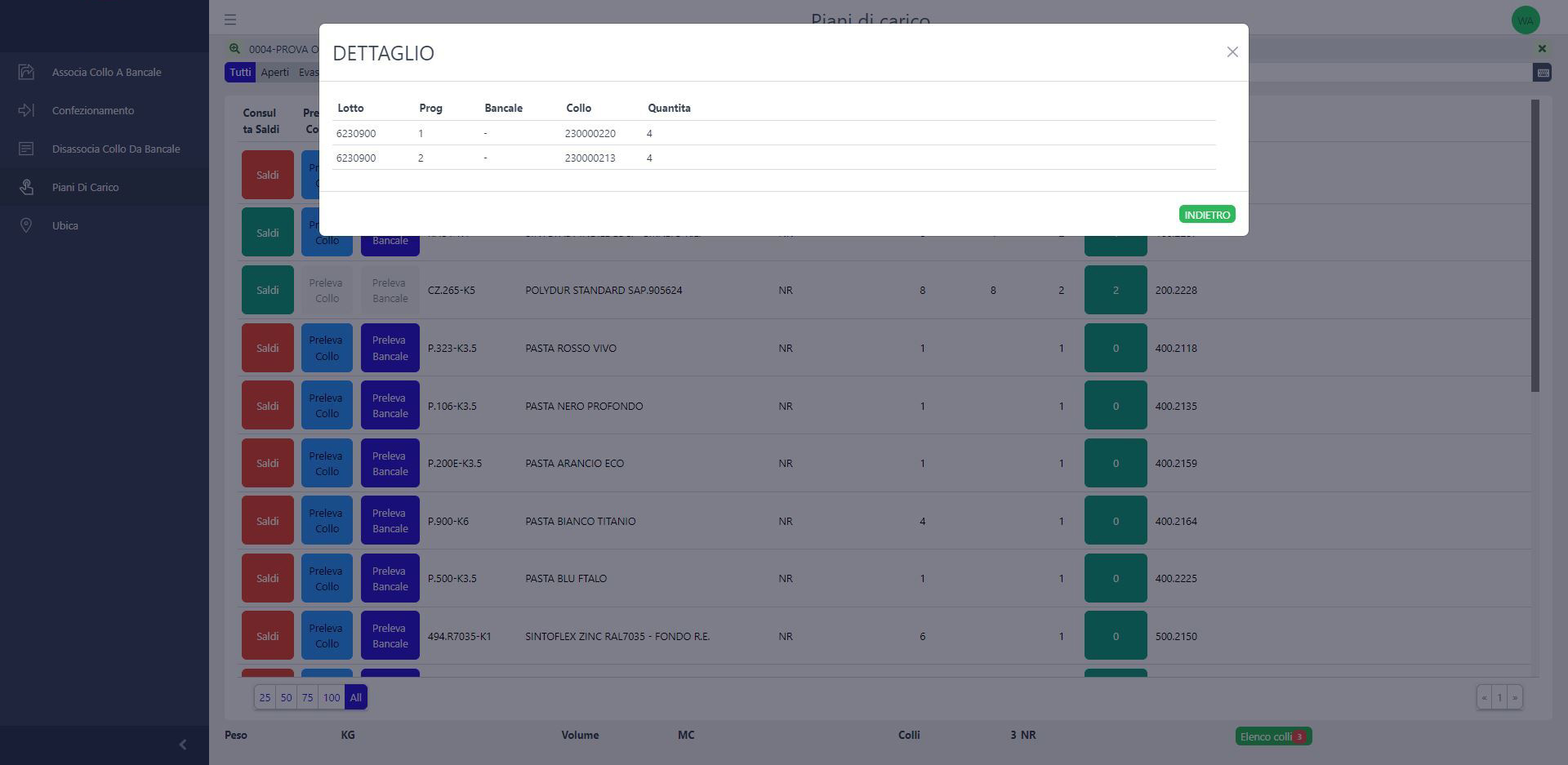Select the Piani Di Carico hand icon

(26, 187)
